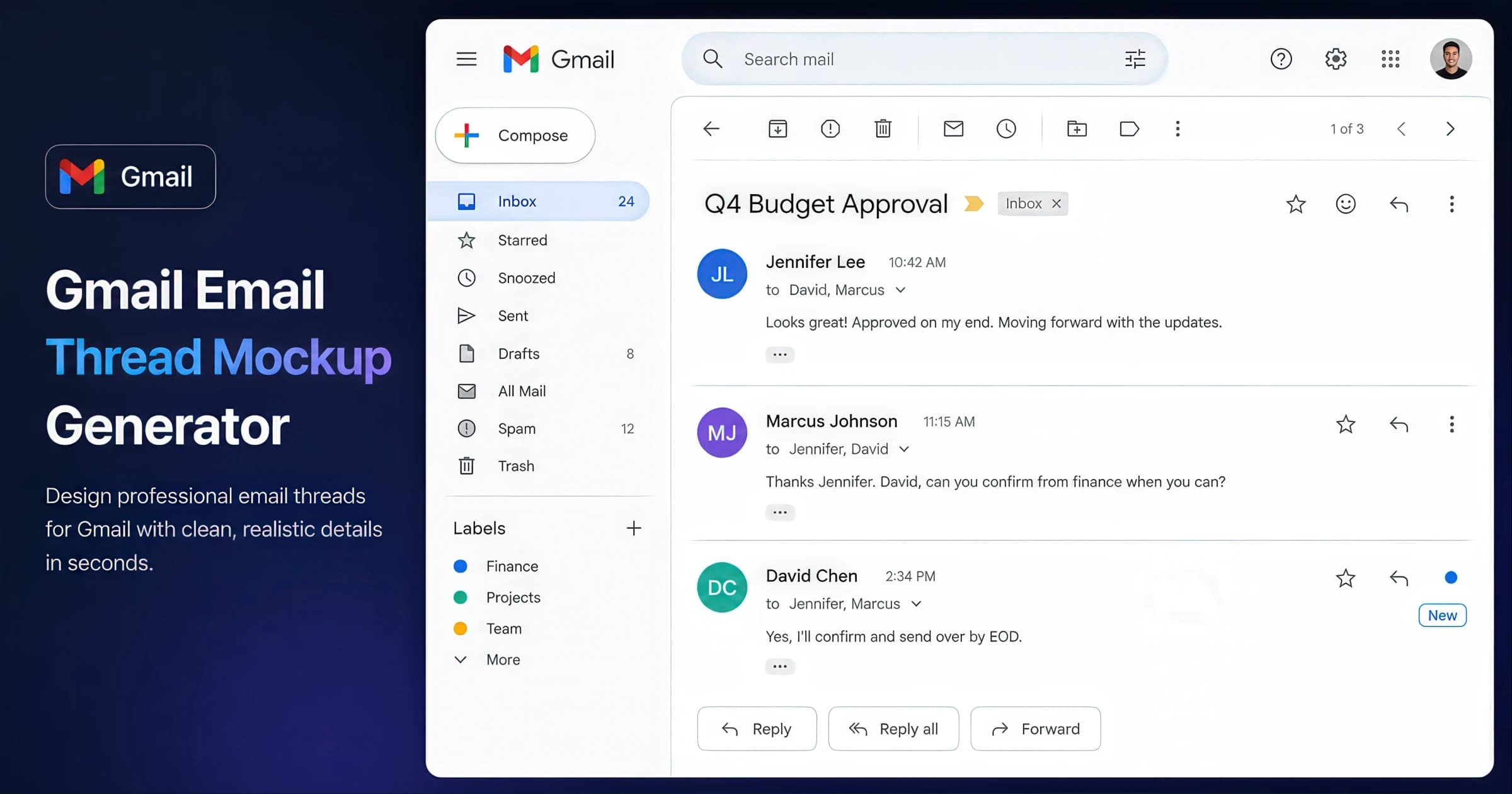Star Marcus Johnson's message
The image size is (1512, 794).
[1346, 424]
